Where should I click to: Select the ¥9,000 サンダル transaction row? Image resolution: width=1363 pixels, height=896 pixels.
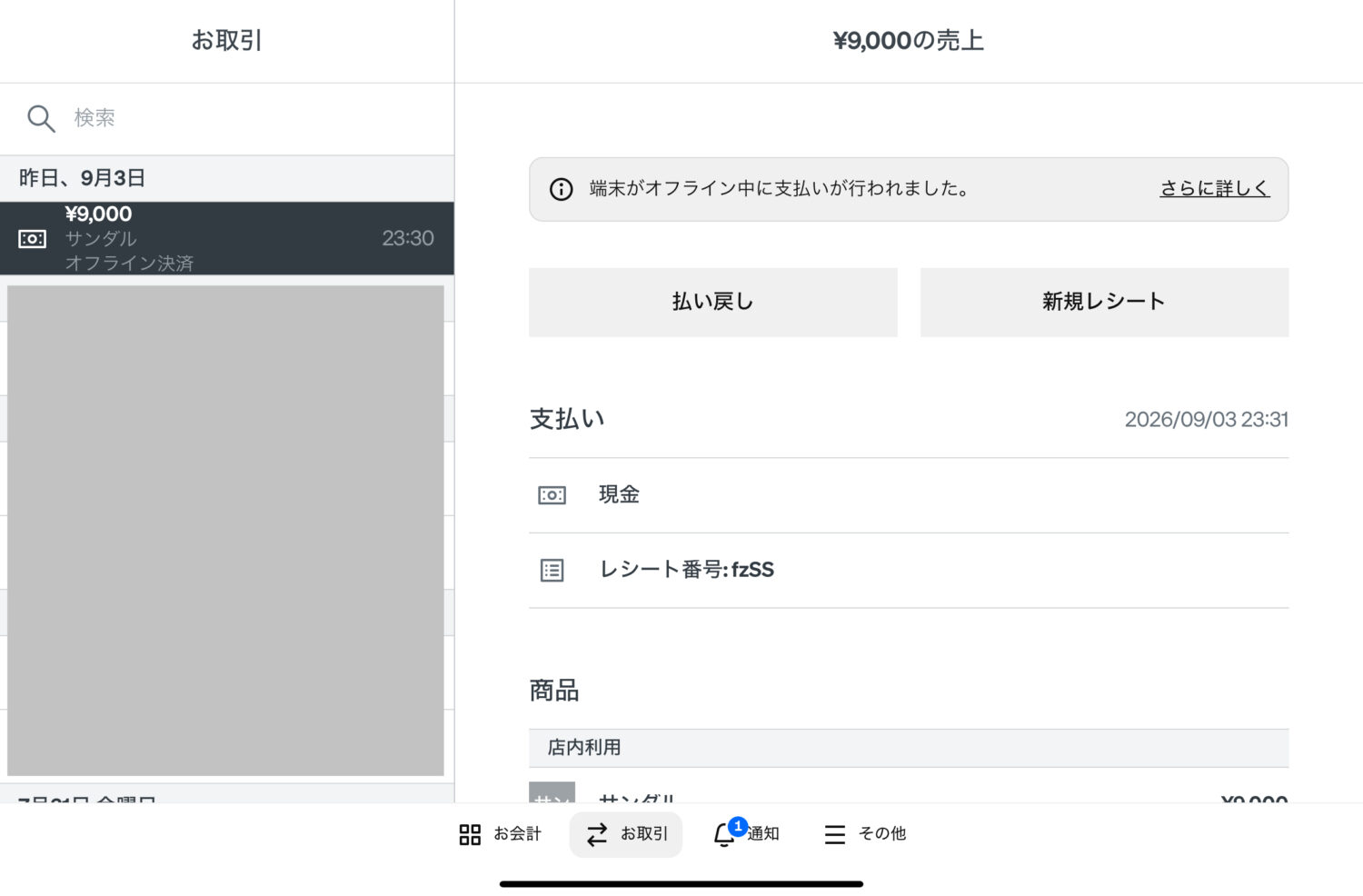coord(227,238)
